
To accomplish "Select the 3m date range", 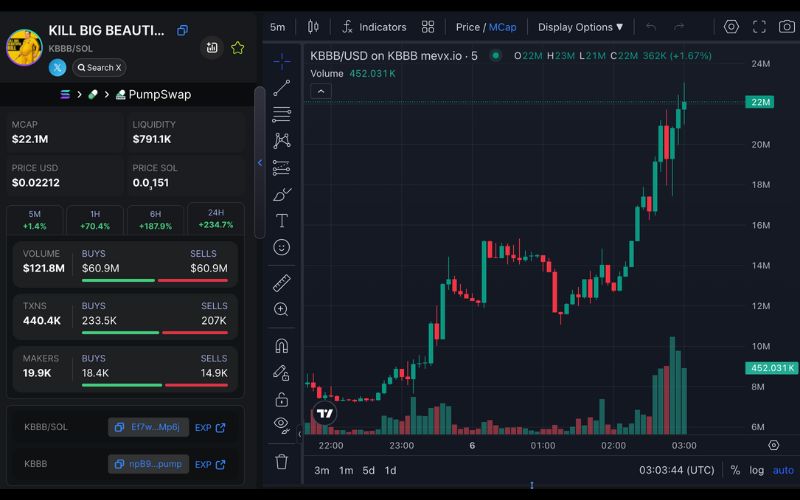I will click(321, 470).
